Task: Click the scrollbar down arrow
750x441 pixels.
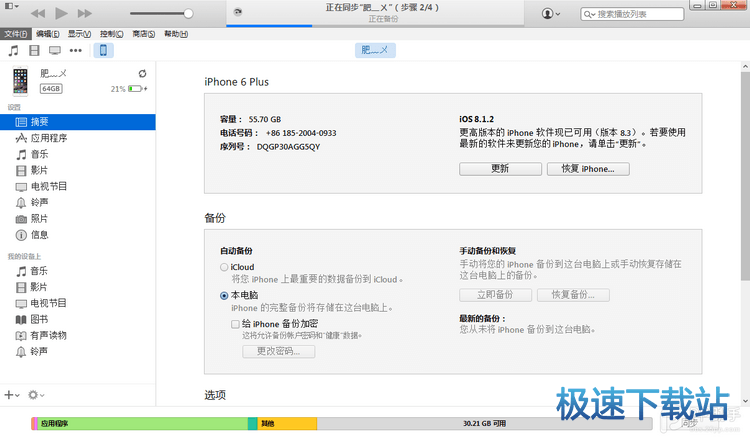Action: coord(745,401)
